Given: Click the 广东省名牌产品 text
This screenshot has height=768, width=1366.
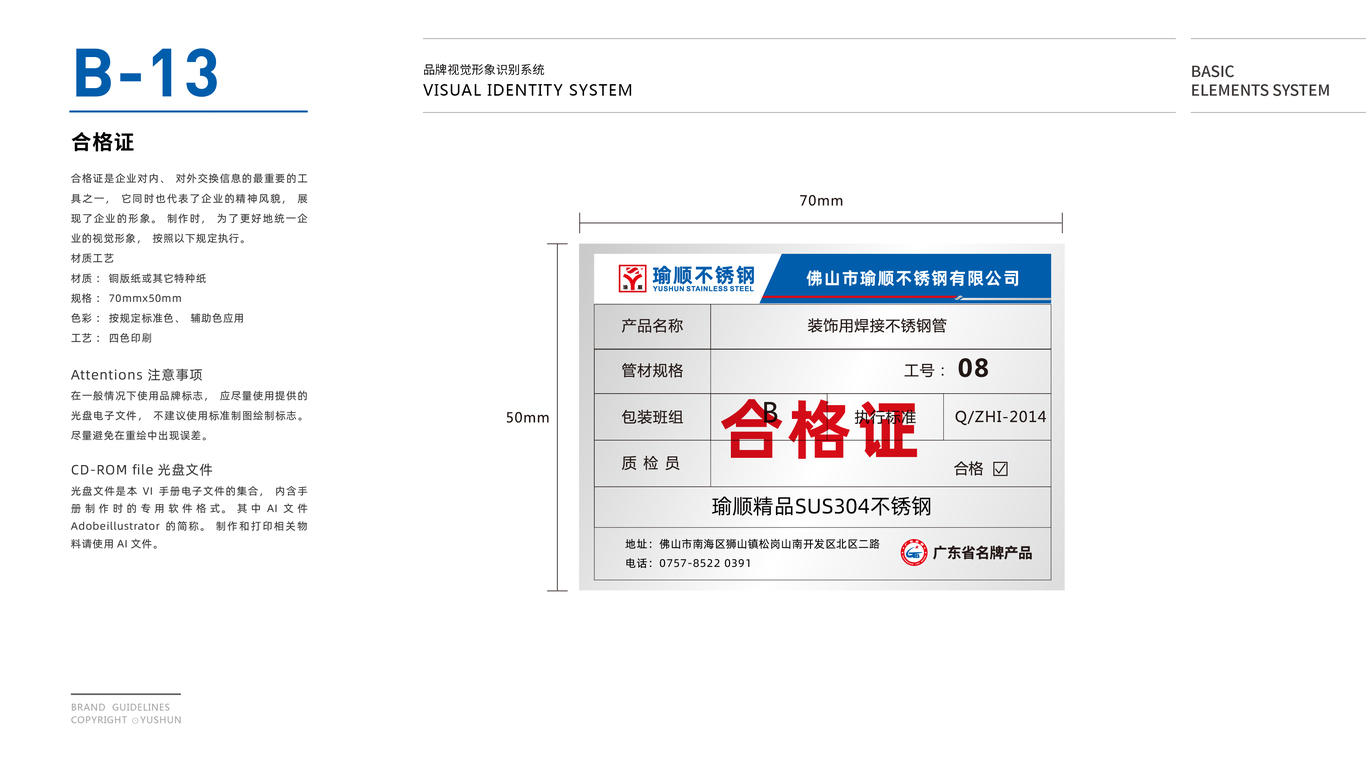Looking at the screenshot, I should tap(982, 552).
